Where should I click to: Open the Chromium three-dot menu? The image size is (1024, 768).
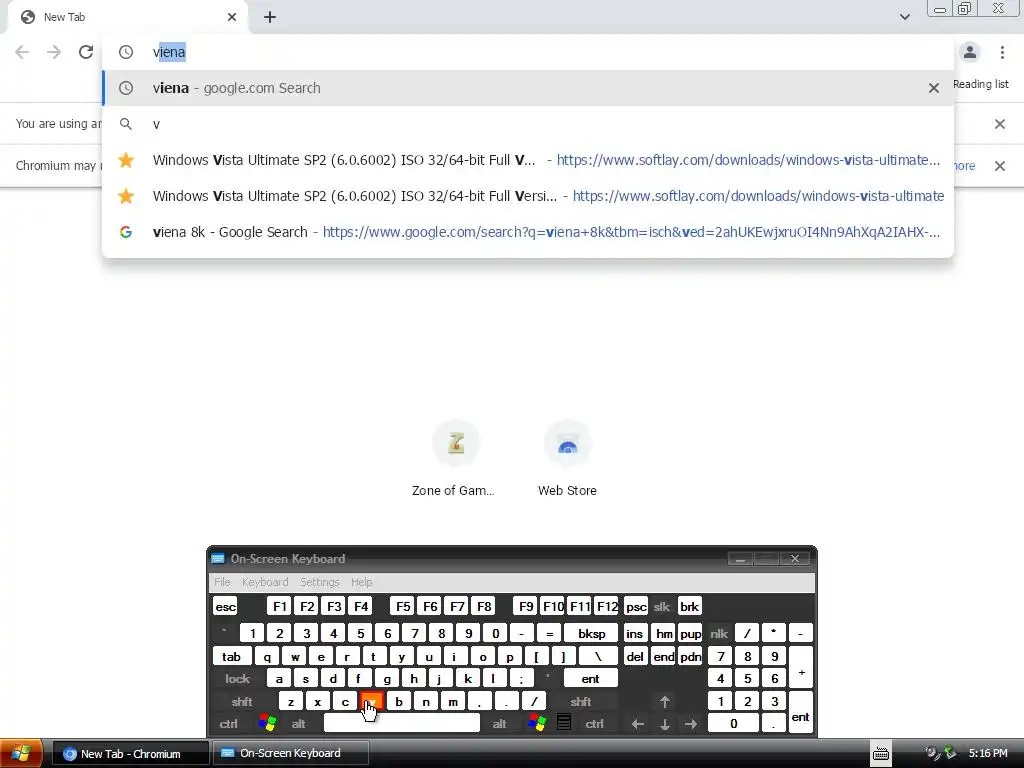pos(1002,52)
